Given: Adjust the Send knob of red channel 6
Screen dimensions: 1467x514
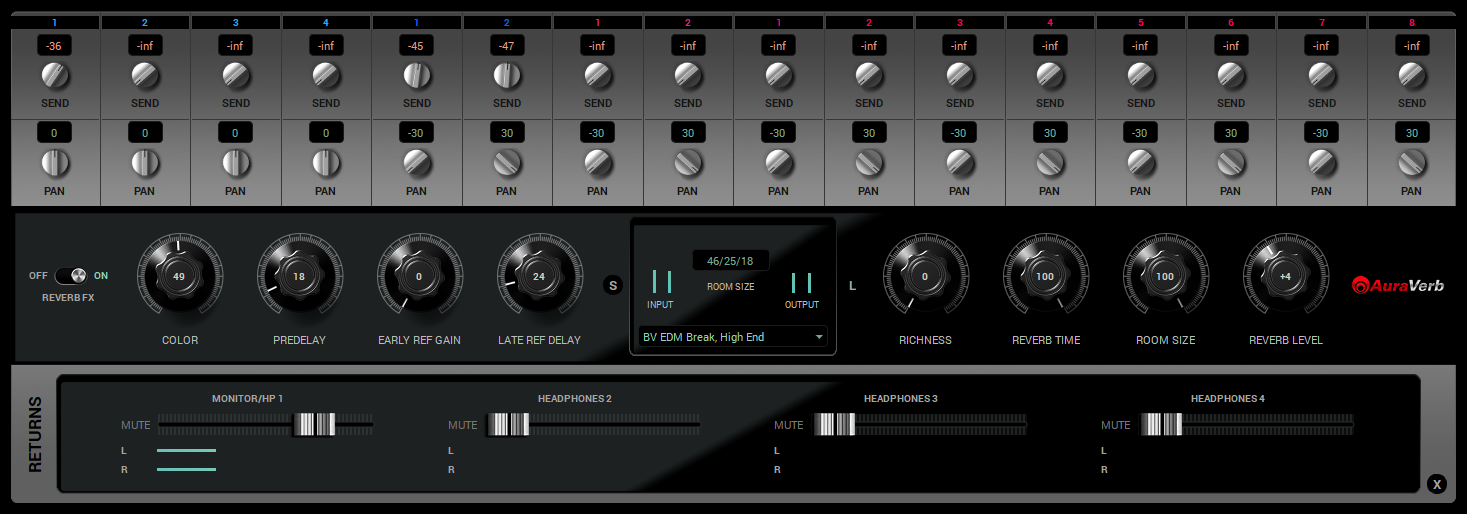Looking at the screenshot, I should [x=1231, y=76].
